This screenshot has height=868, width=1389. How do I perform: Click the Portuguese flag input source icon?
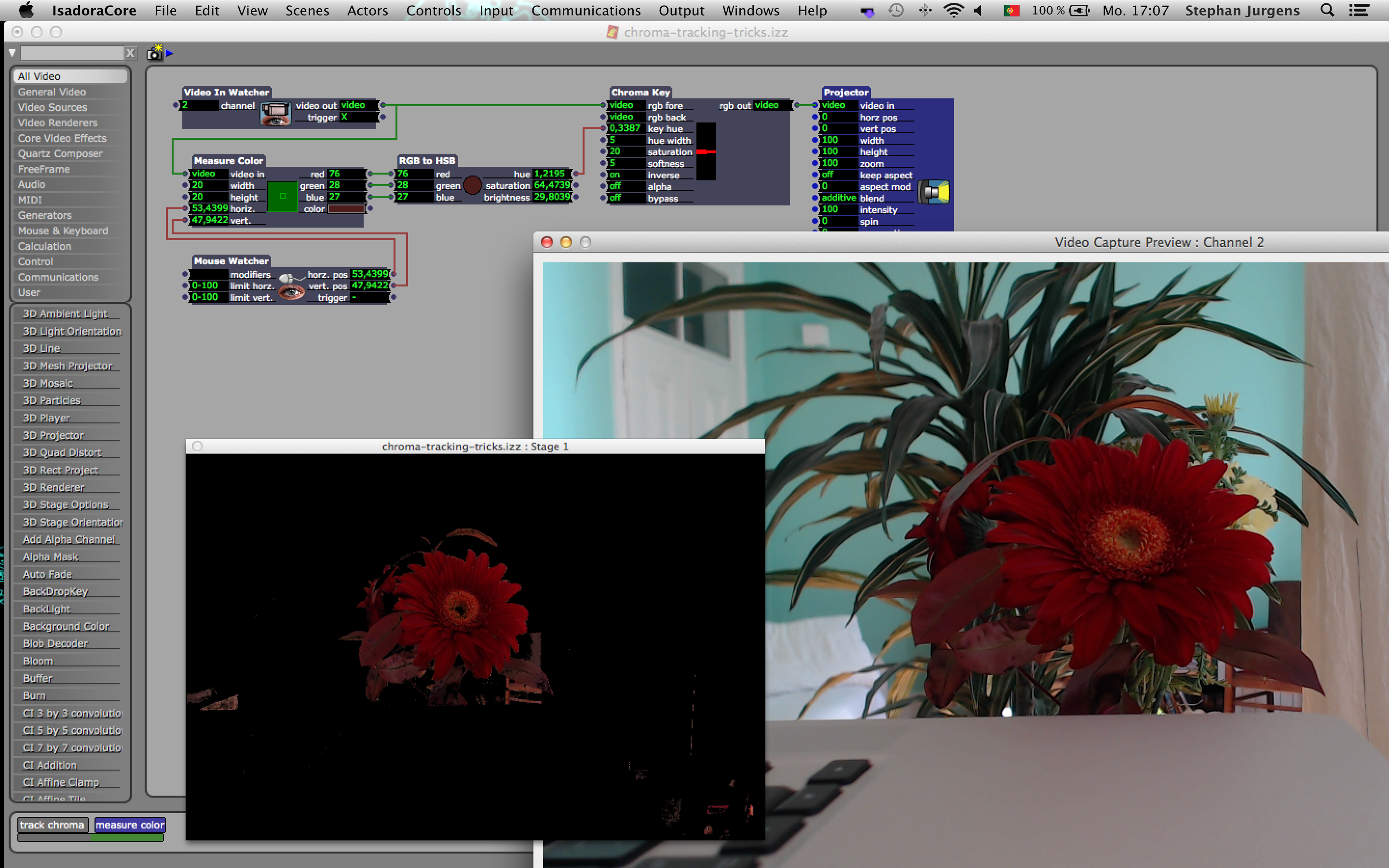click(1011, 10)
